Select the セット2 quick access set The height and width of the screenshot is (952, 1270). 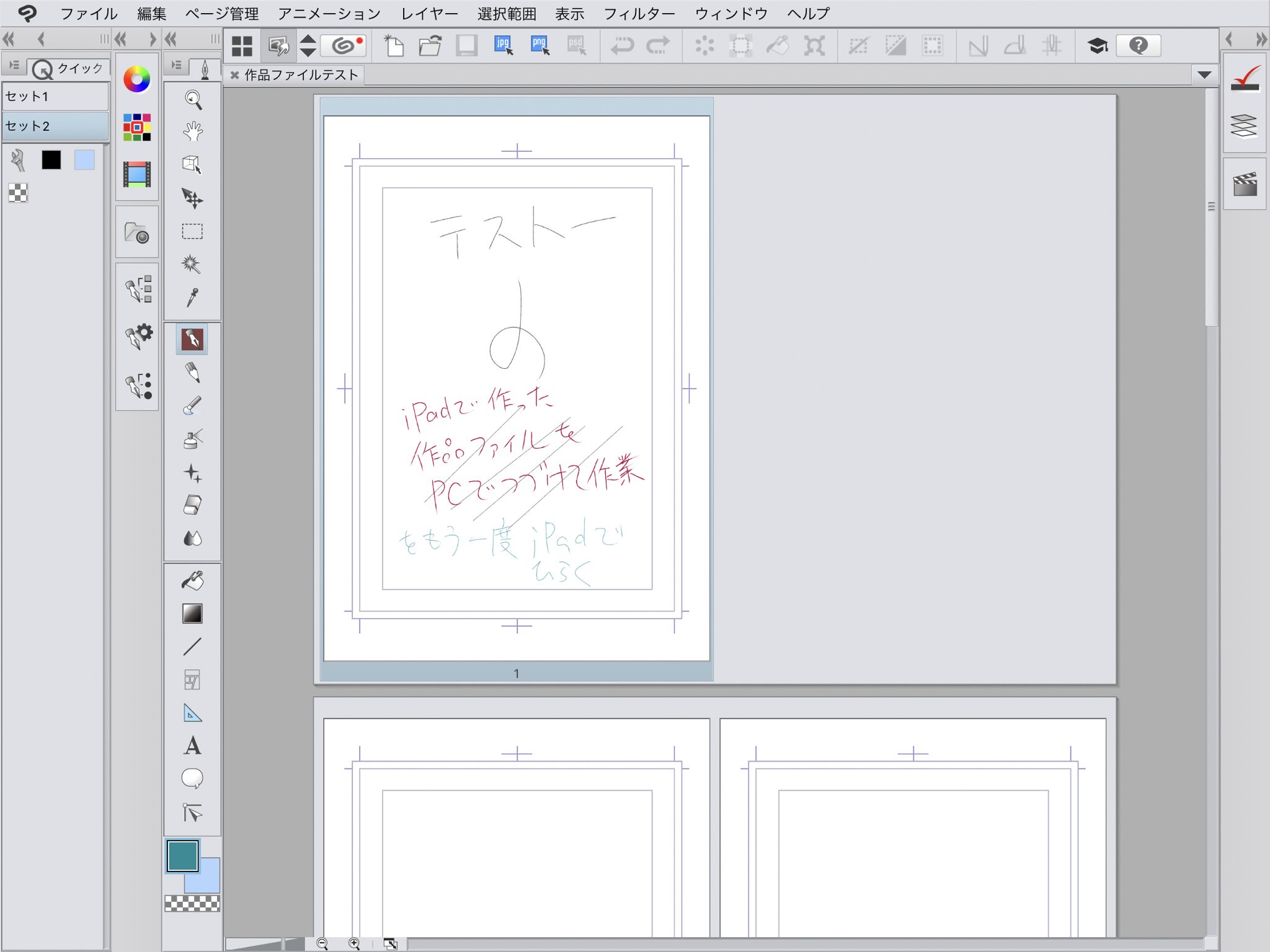coord(56,126)
